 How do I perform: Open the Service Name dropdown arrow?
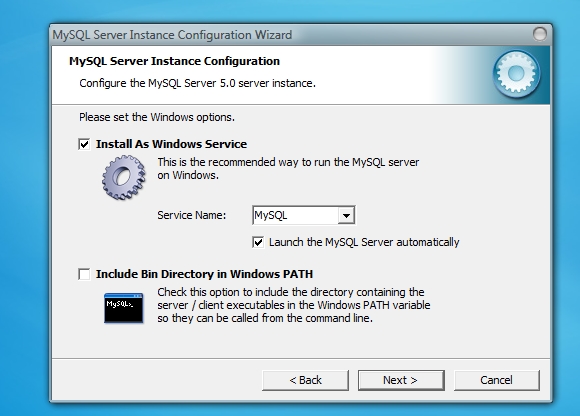point(346,215)
